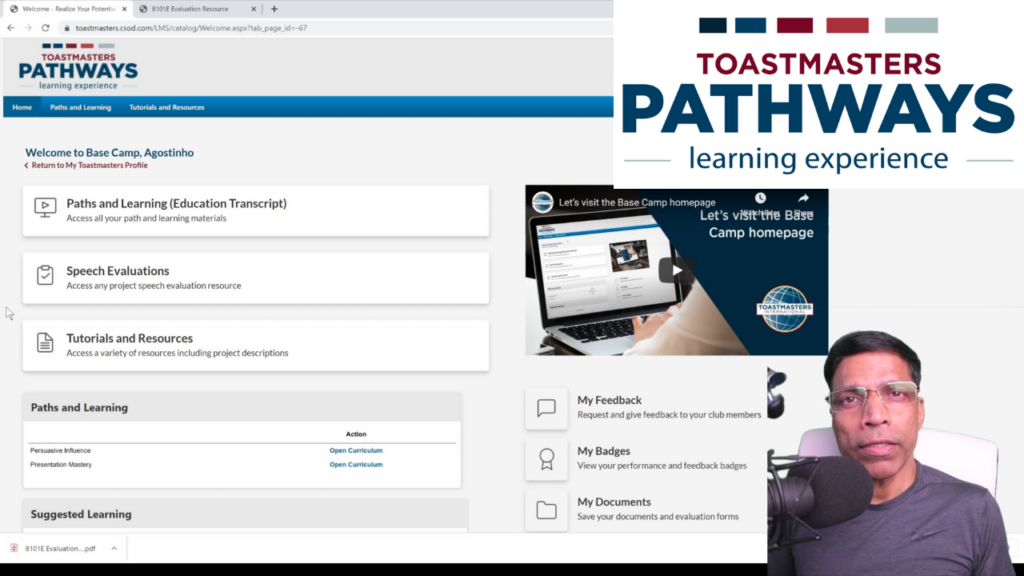
Task: Click the Watch later clock icon on video
Action: [760, 198]
